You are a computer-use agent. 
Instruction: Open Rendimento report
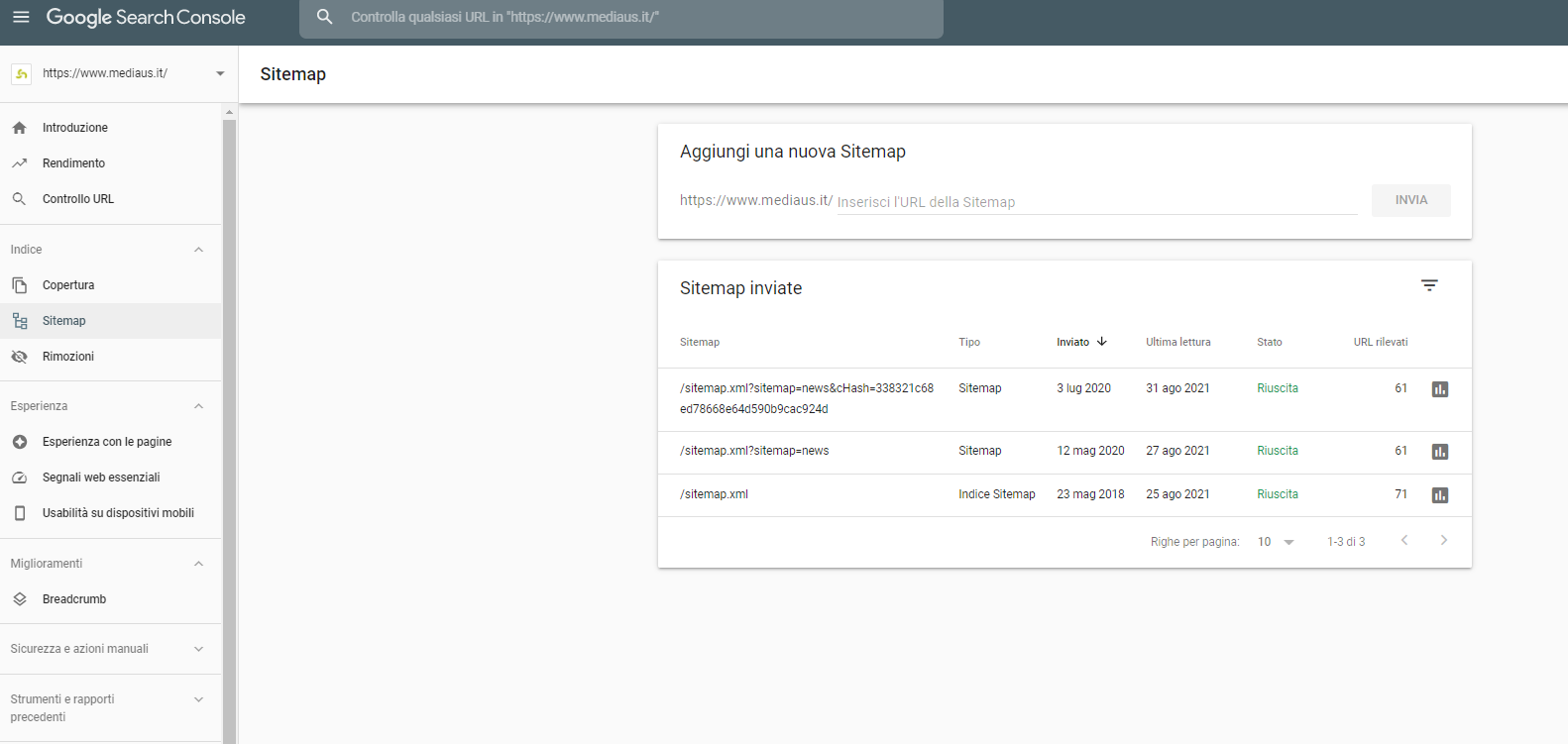coord(111,163)
